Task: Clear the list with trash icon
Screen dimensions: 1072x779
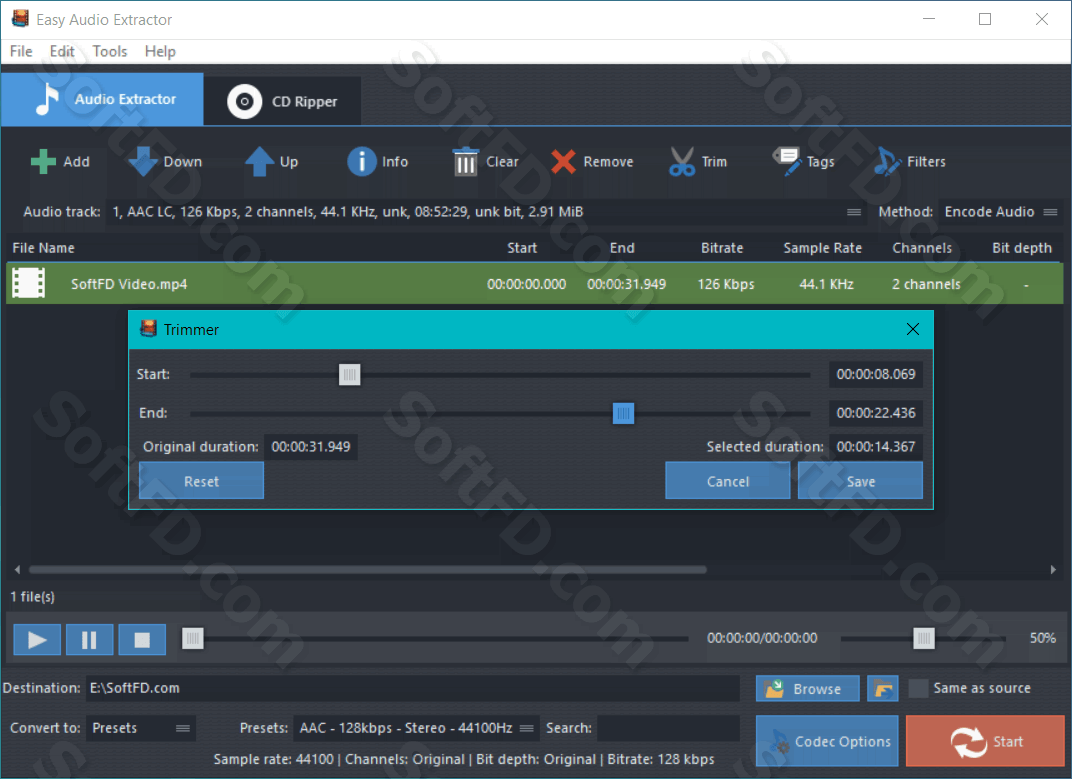Action: tap(466, 162)
